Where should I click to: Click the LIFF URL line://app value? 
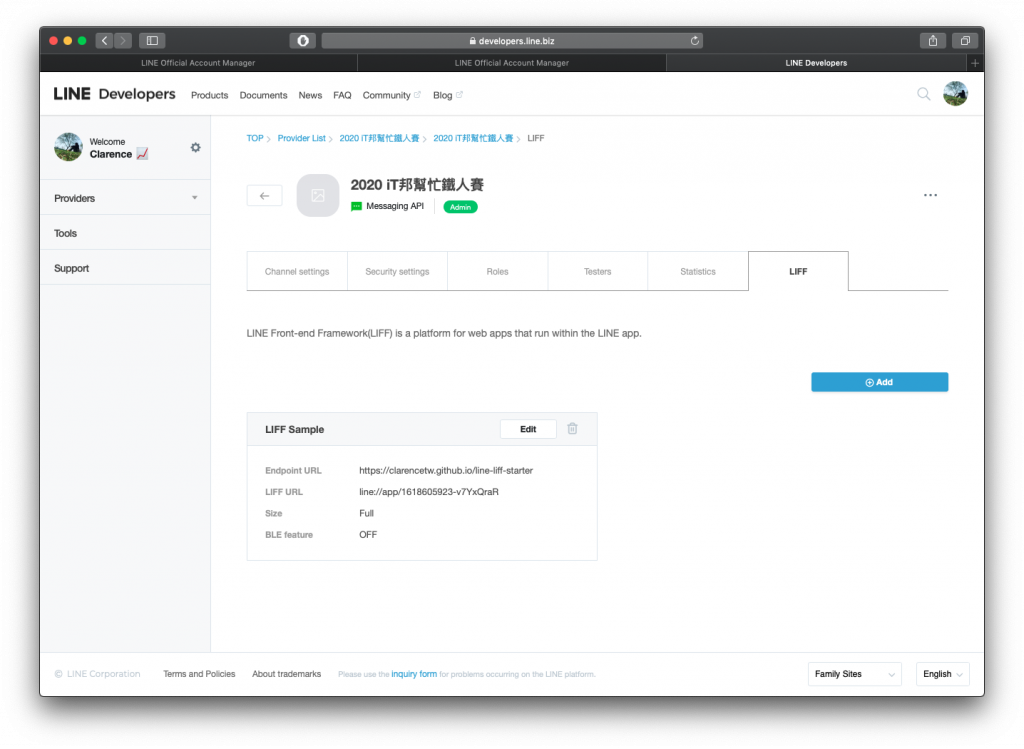click(x=429, y=492)
